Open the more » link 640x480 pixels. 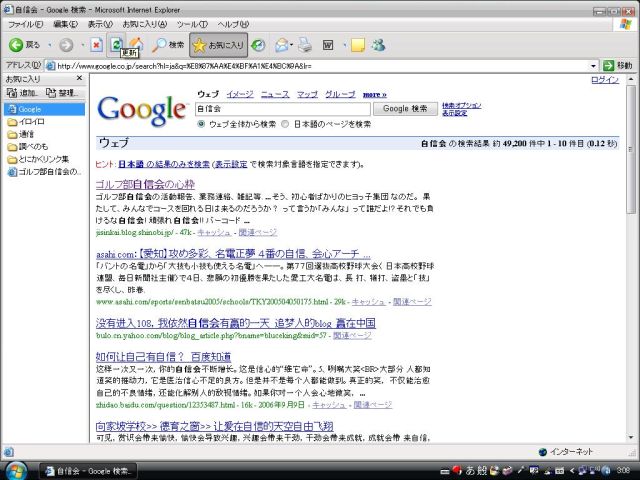pos(375,94)
